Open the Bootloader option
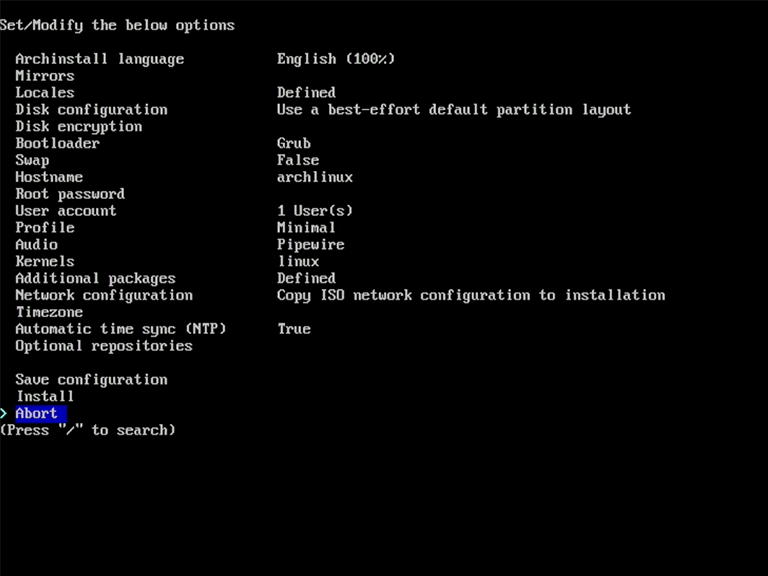 57,143
